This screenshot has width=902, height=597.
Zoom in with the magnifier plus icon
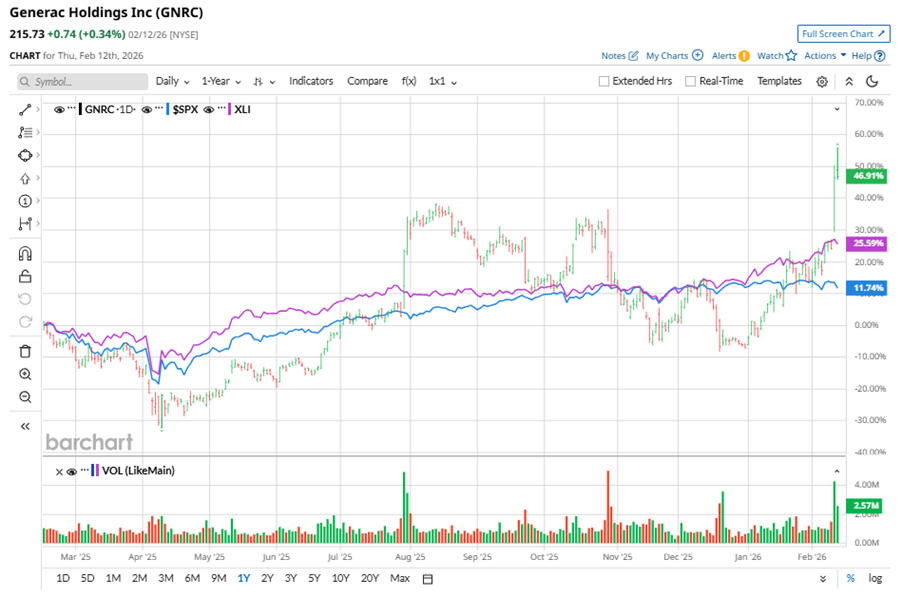point(25,374)
